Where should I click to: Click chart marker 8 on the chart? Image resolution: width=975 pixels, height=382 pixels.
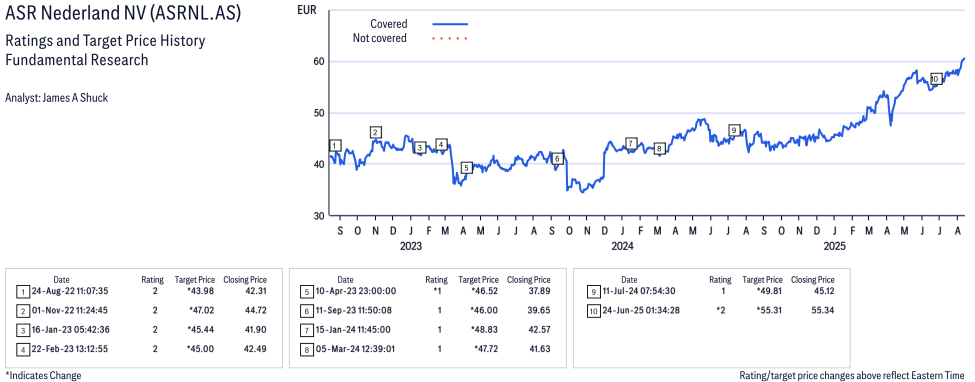coord(660,148)
